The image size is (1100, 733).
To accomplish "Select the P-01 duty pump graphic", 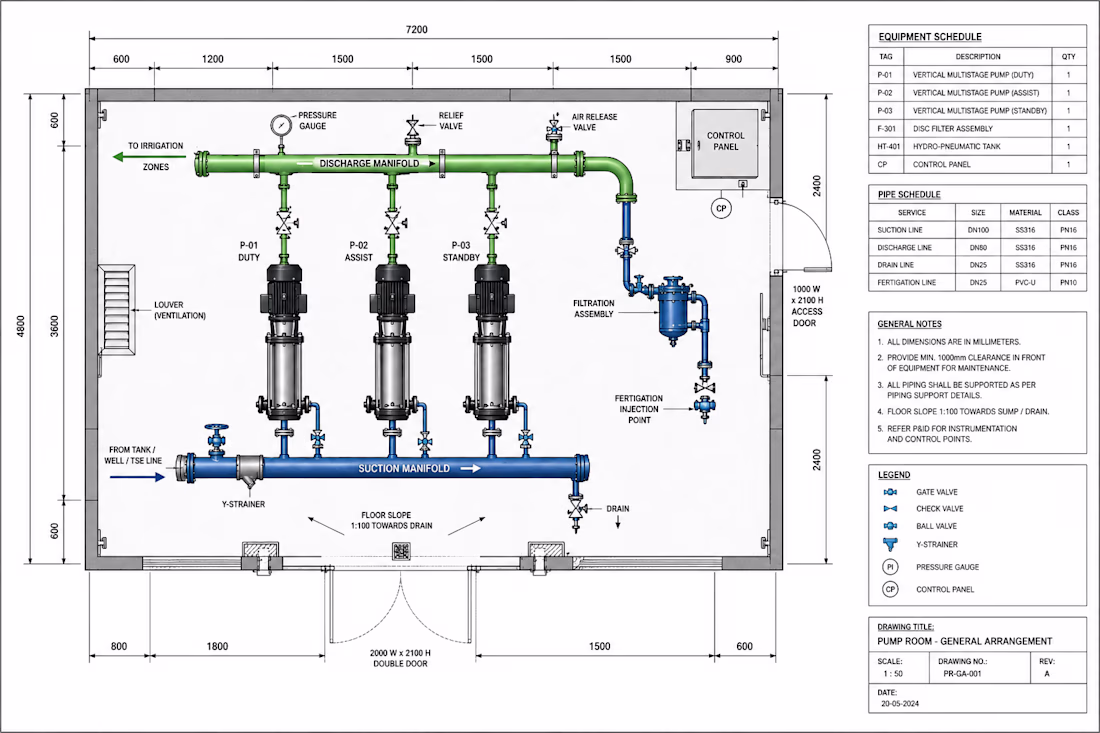I will pyautogui.click(x=283, y=342).
